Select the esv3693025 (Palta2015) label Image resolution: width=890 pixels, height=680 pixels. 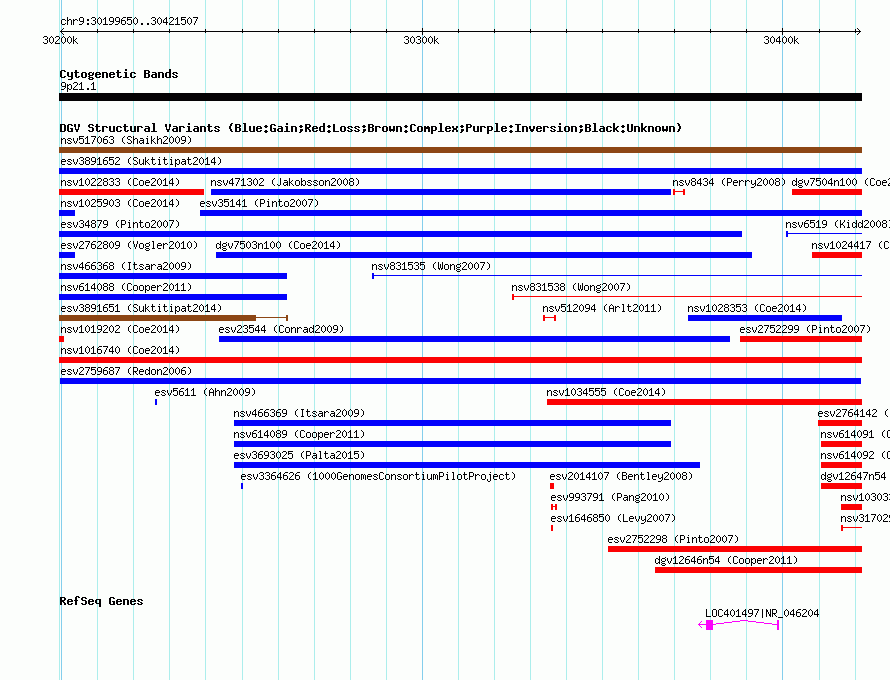click(x=299, y=455)
